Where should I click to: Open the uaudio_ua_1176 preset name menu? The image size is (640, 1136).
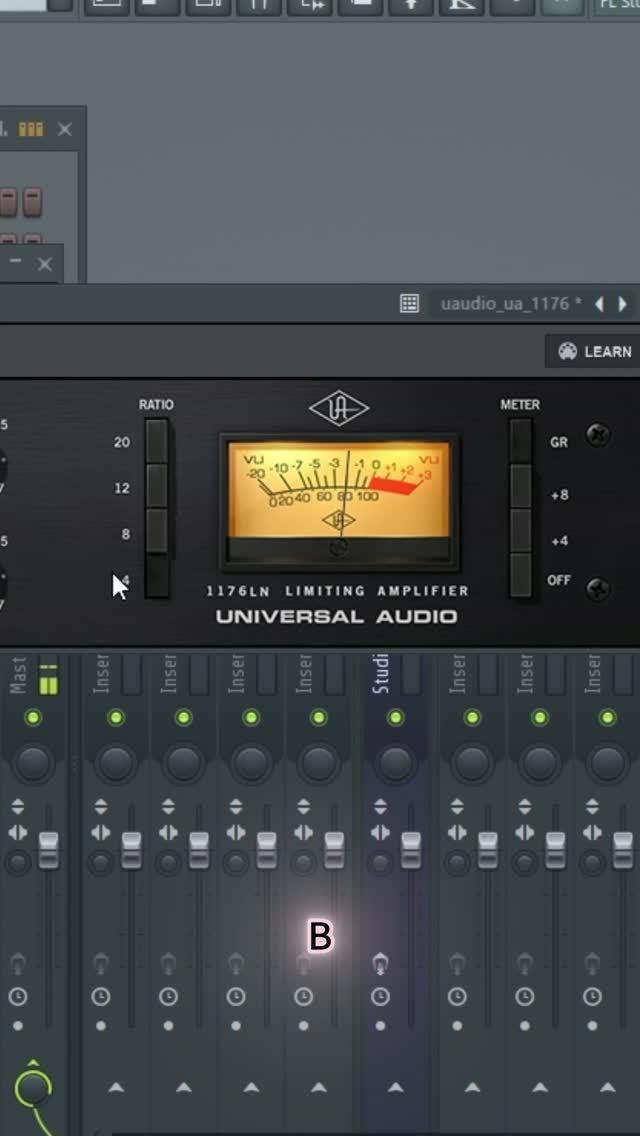(x=510, y=304)
